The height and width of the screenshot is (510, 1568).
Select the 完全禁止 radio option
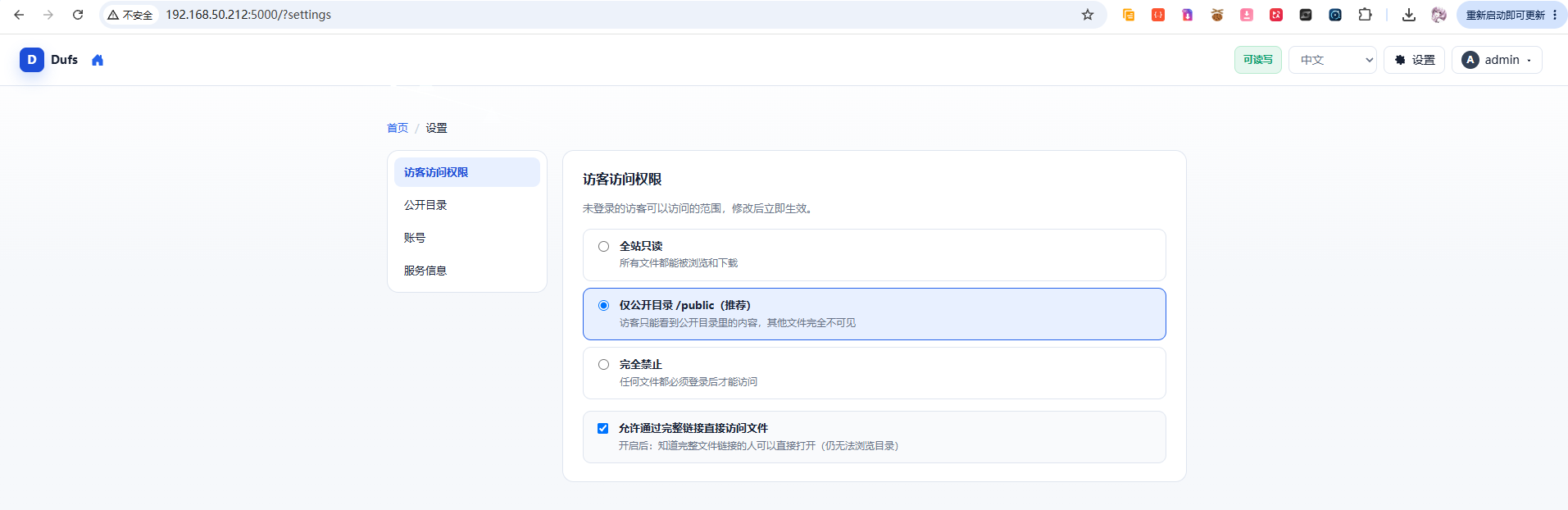click(603, 365)
